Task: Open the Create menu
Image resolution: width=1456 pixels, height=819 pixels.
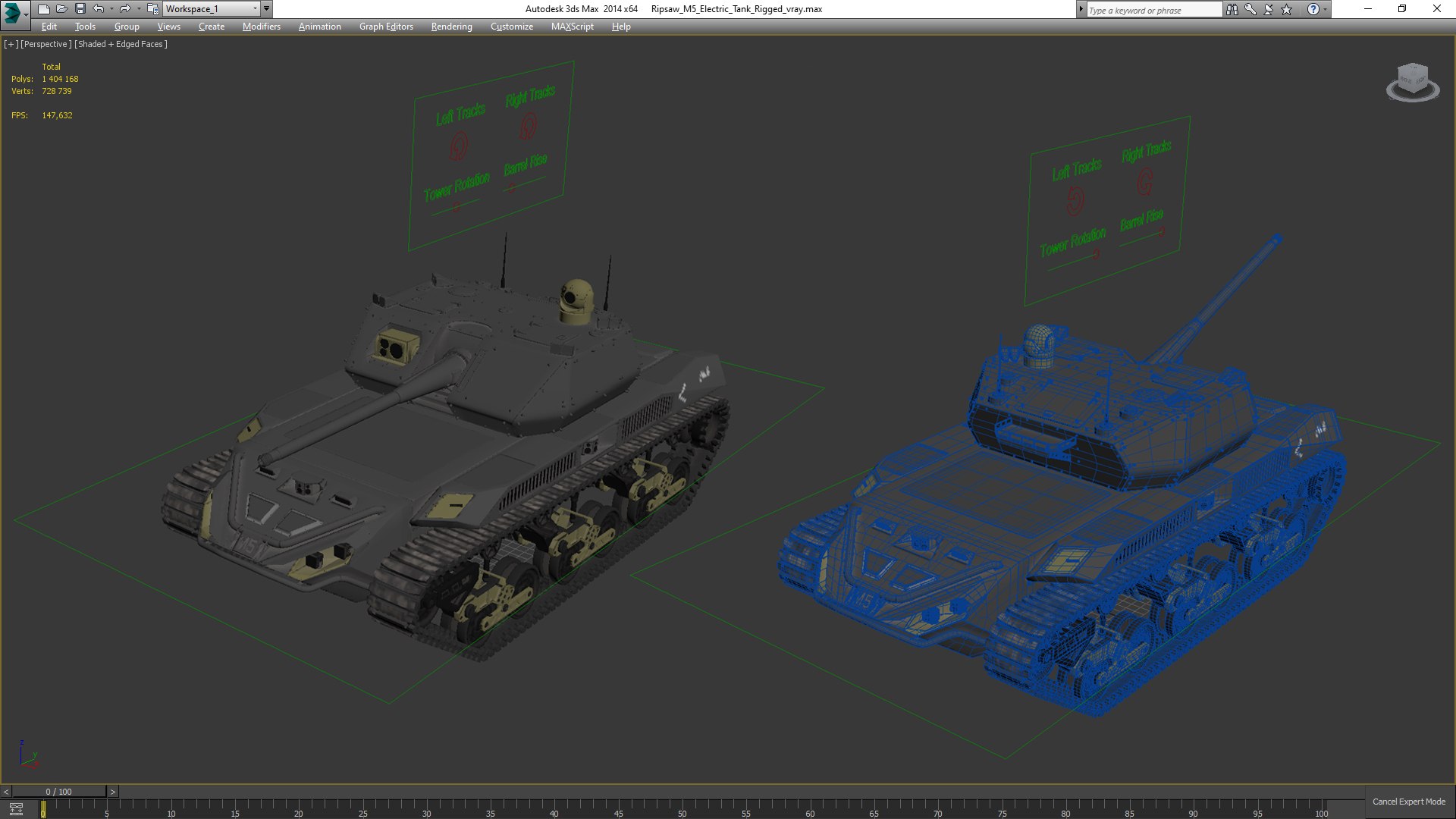Action: 212,27
